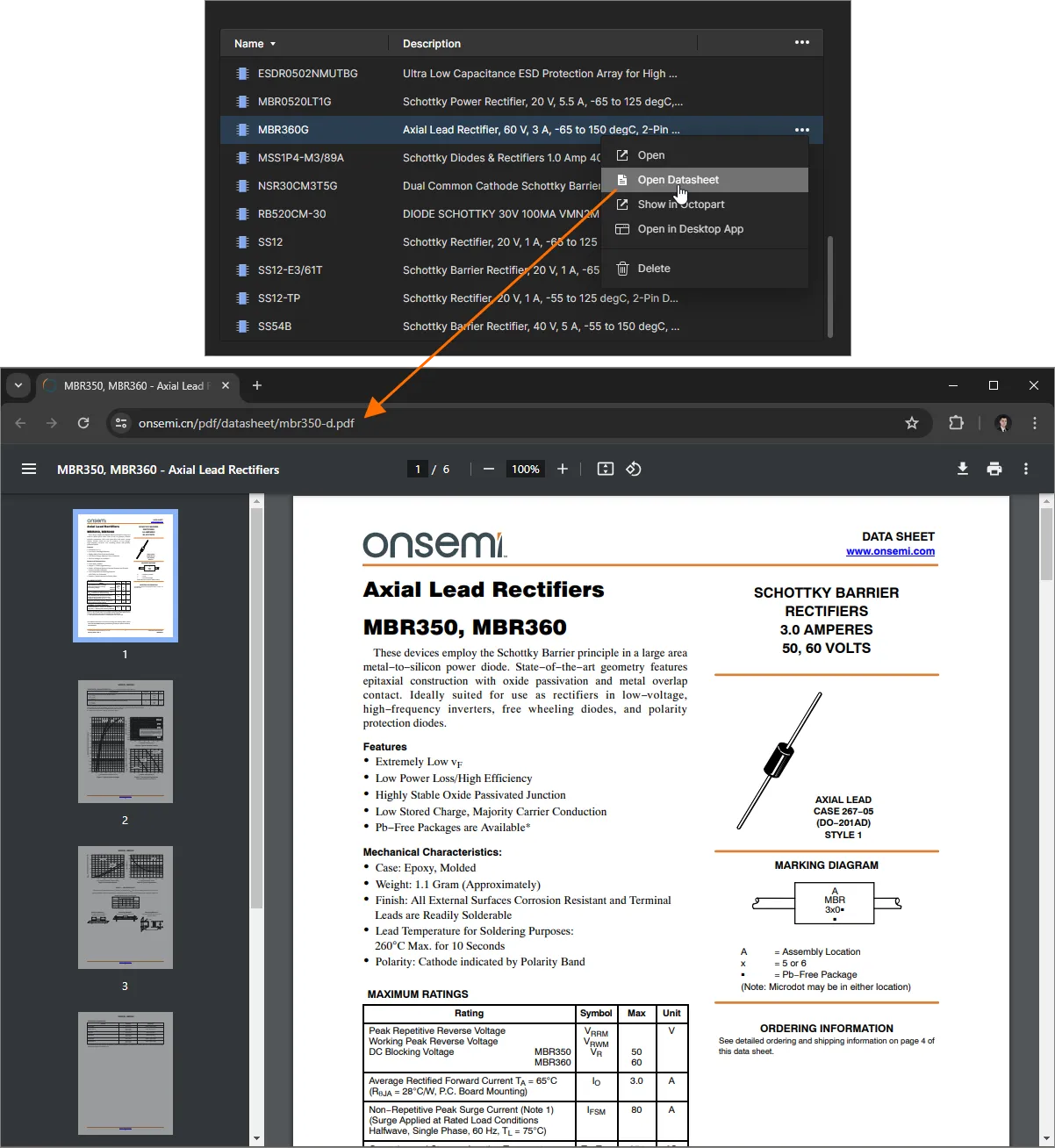The image size is (1055, 1148).
Task: Toggle the PDF thumbnail sidebar
Action: pos(29,469)
